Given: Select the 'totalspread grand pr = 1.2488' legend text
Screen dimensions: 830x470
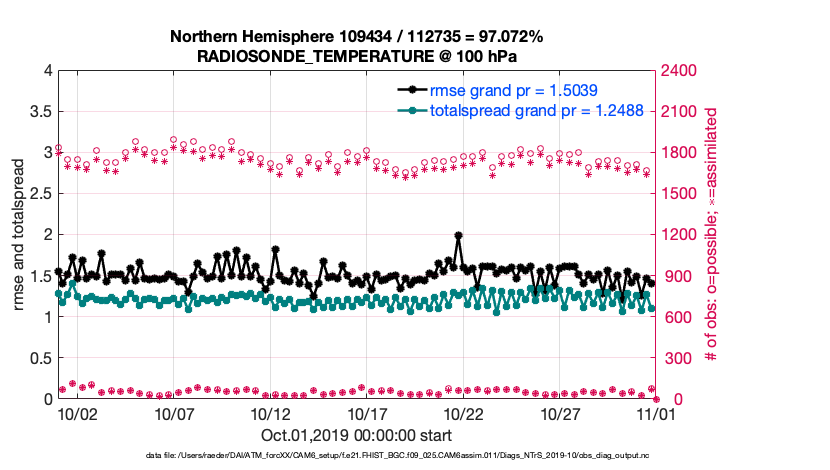Looking at the screenshot, I should coord(535,110).
